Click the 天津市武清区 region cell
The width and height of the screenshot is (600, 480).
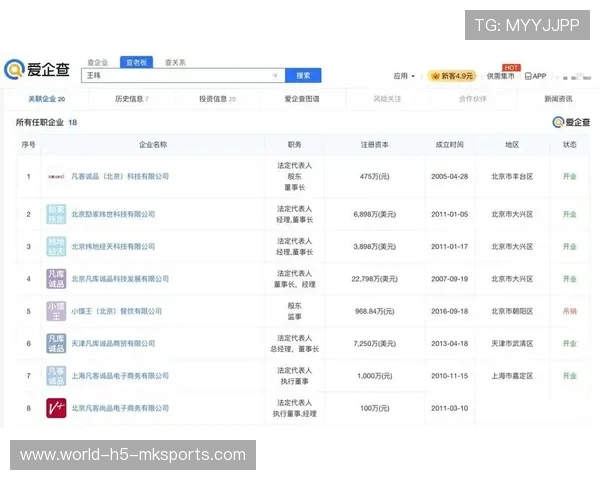[512, 343]
